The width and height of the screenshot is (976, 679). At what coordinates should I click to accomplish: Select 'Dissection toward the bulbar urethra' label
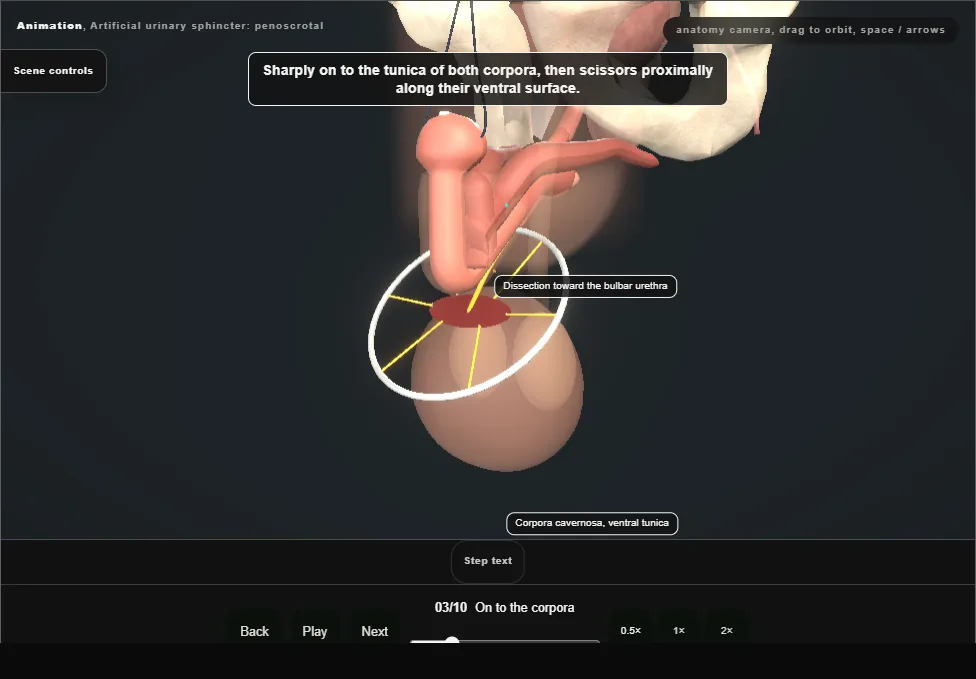[585, 286]
